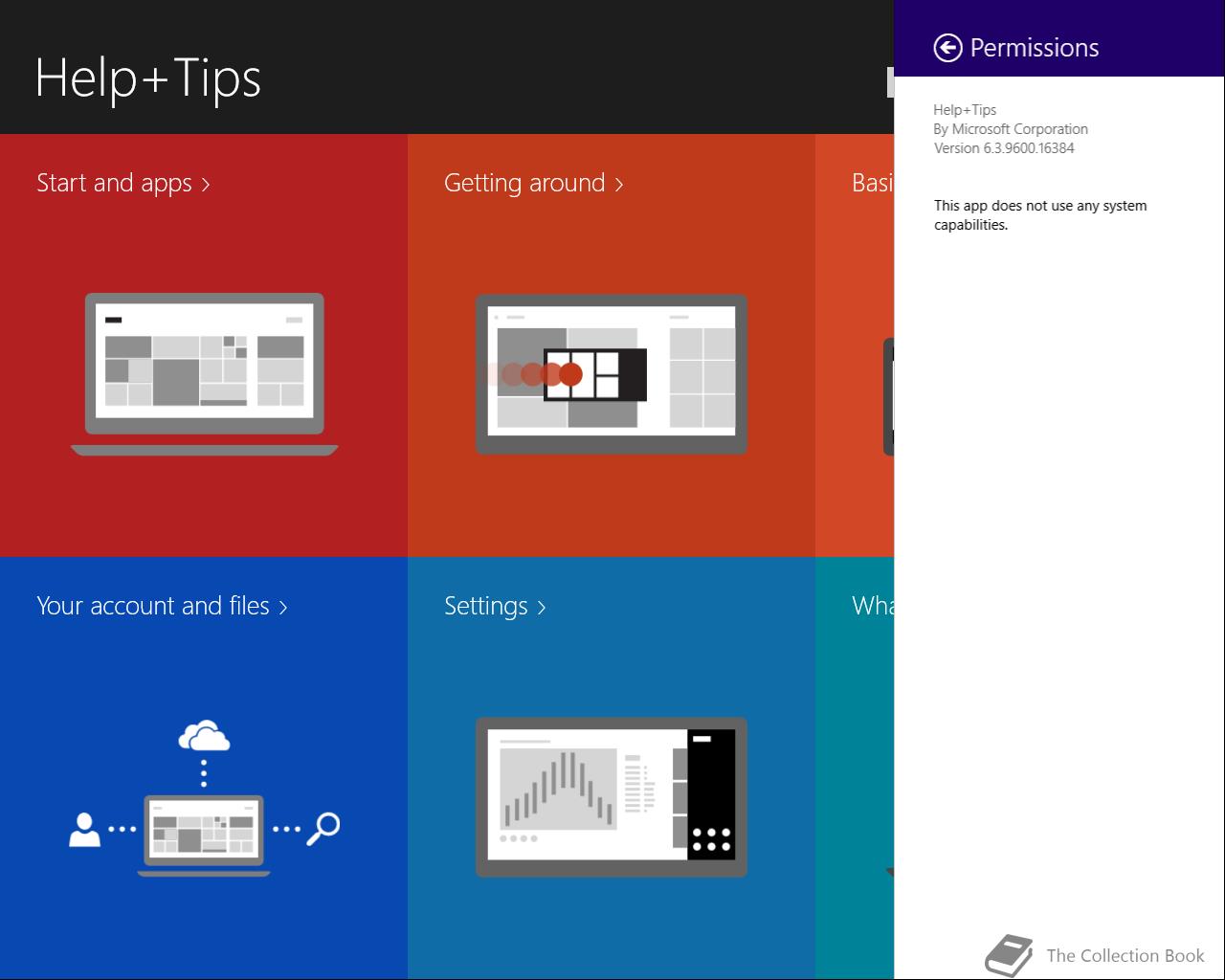1225x980 pixels.
Task: Click the Help+Tips name in the Permissions panel
Action: pyautogui.click(x=965, y=110)
